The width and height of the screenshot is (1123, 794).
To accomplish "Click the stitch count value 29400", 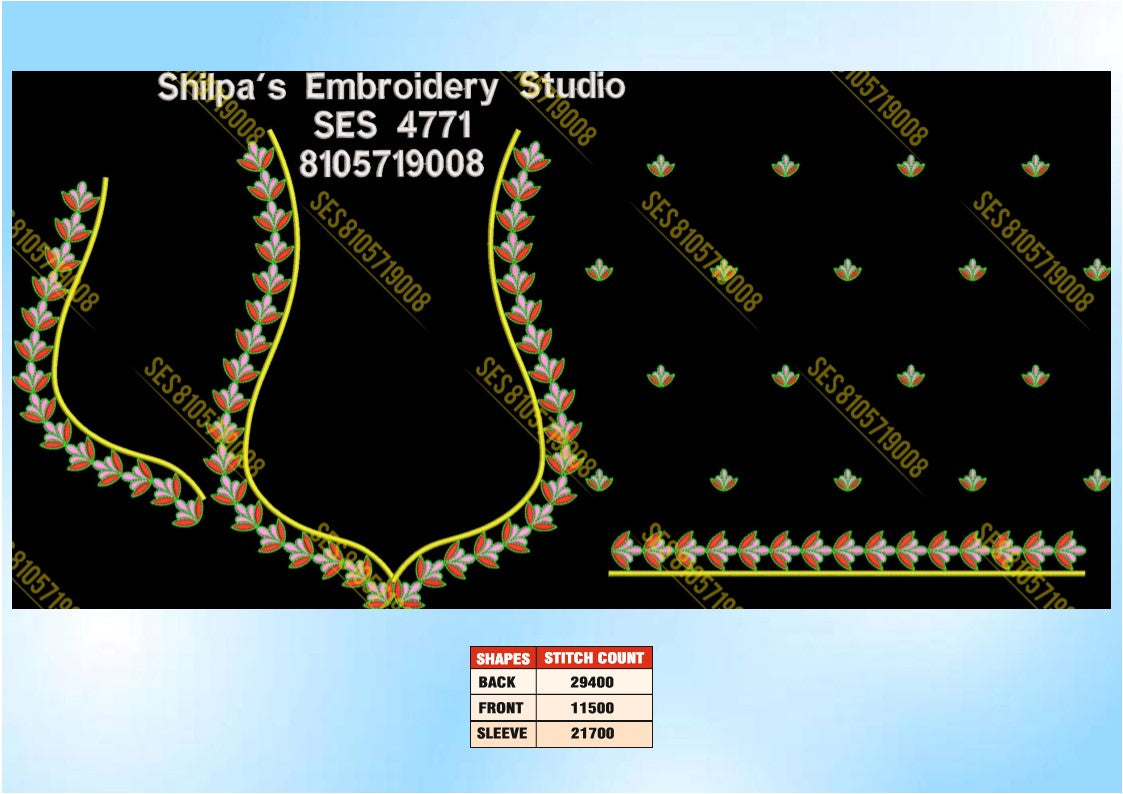I will (x=592, y=682).
